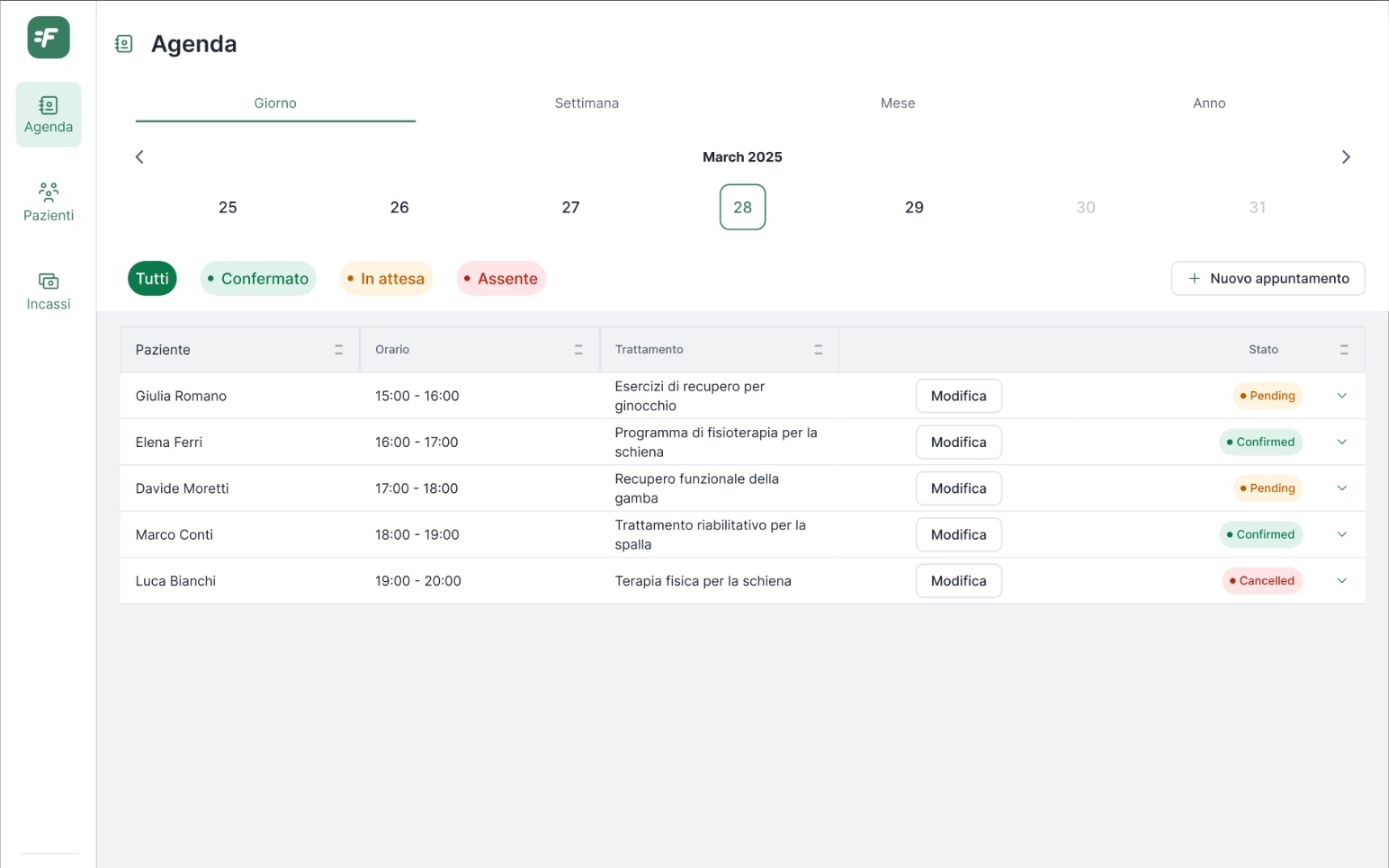Viewport: 1389px width, 868px height.
Task: Switch to Anno view tab
Action: (1209, 103)
